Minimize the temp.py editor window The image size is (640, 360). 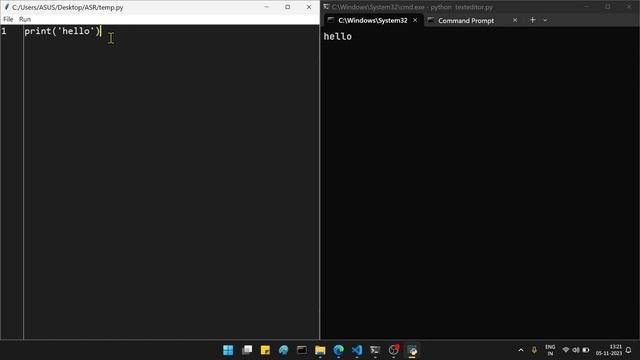tap(267, 7)
